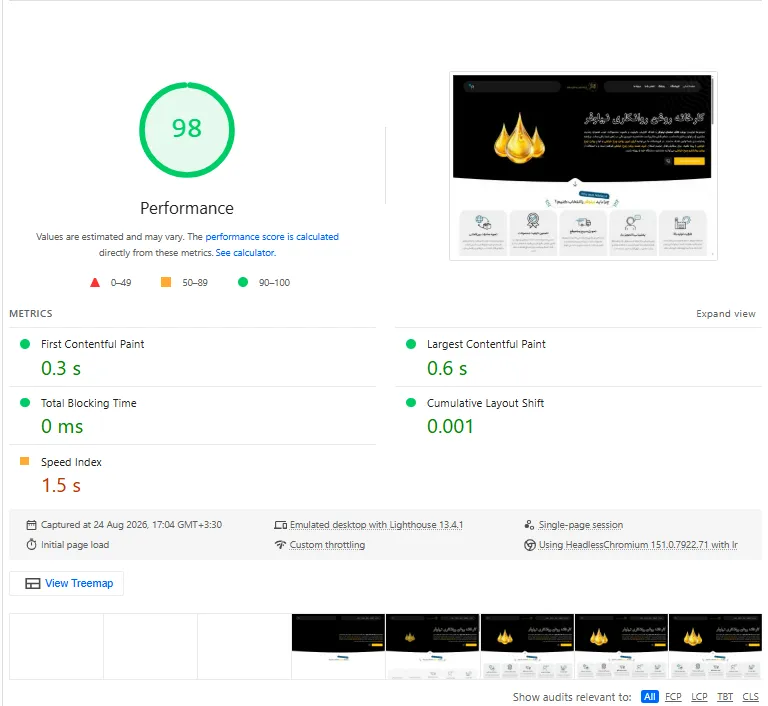Click the green dot for Largest Contentful Paint

tap(411, 344)
